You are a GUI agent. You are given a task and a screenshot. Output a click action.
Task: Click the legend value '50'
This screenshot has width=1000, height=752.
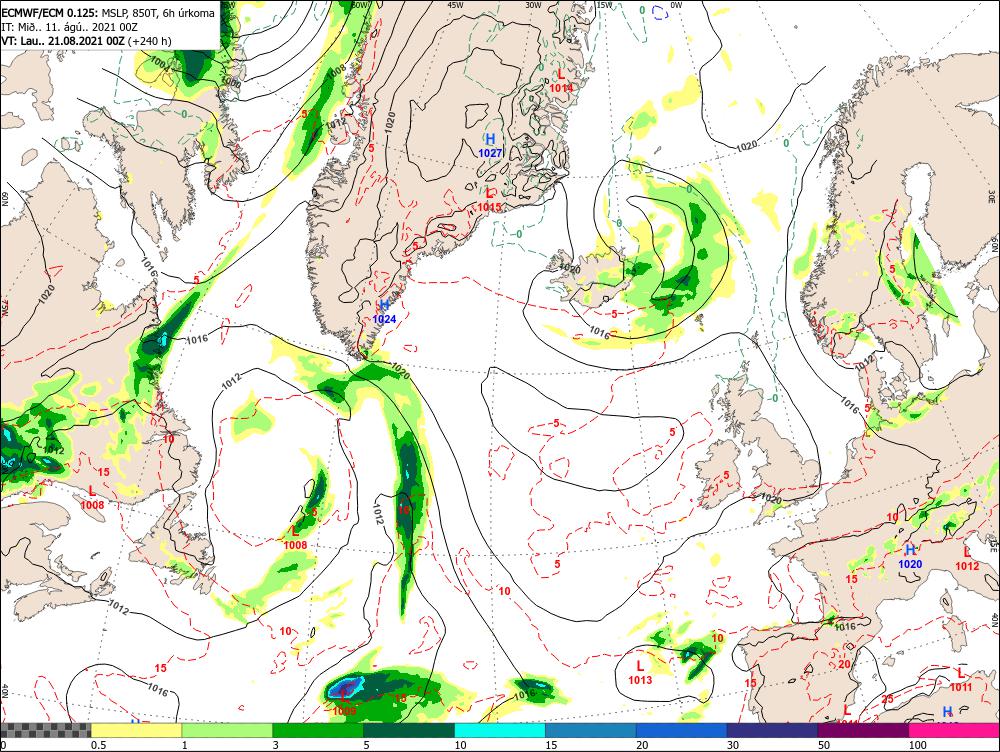pos(824,745)
